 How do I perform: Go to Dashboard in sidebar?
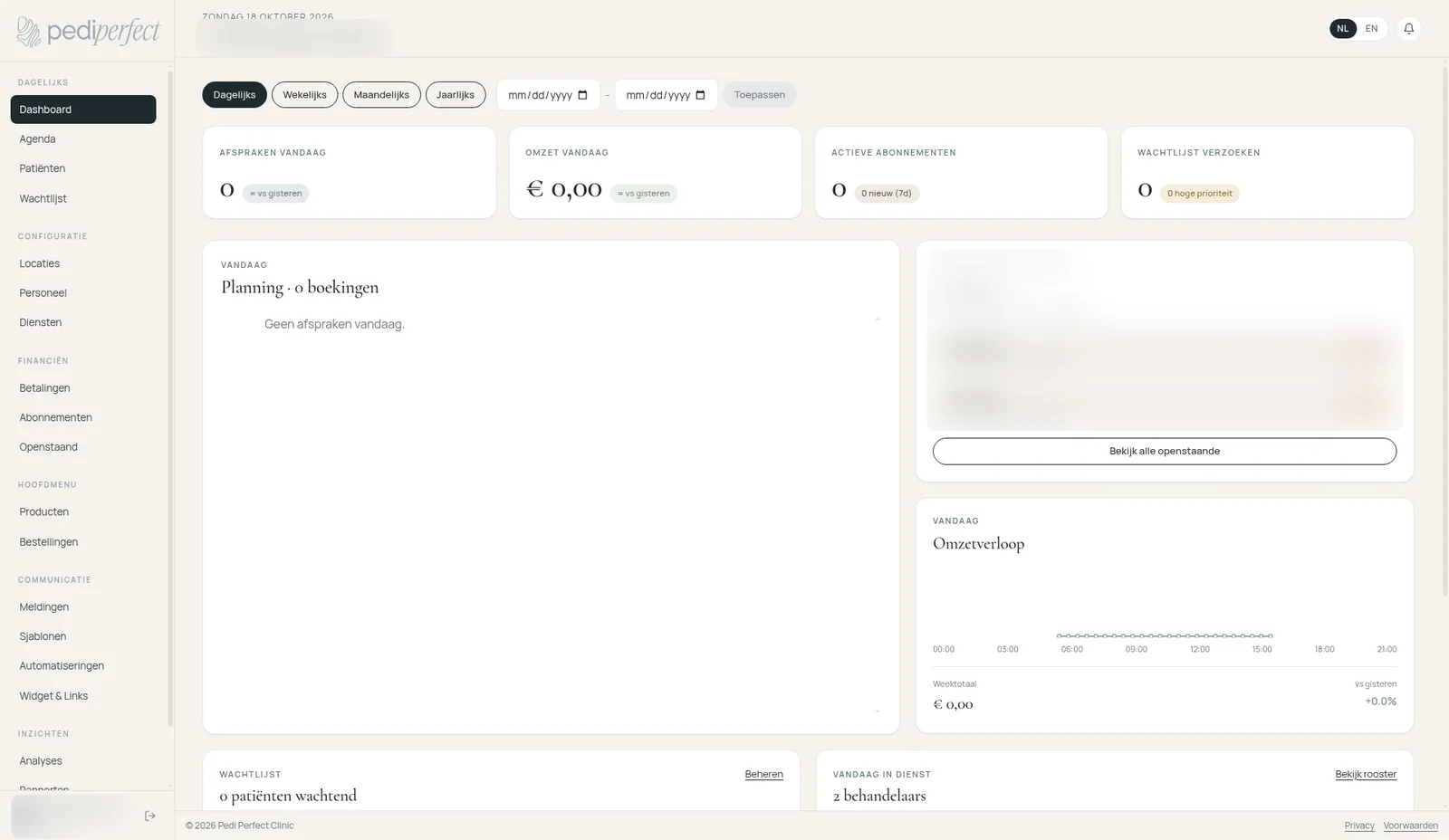[x=83, y=110]
